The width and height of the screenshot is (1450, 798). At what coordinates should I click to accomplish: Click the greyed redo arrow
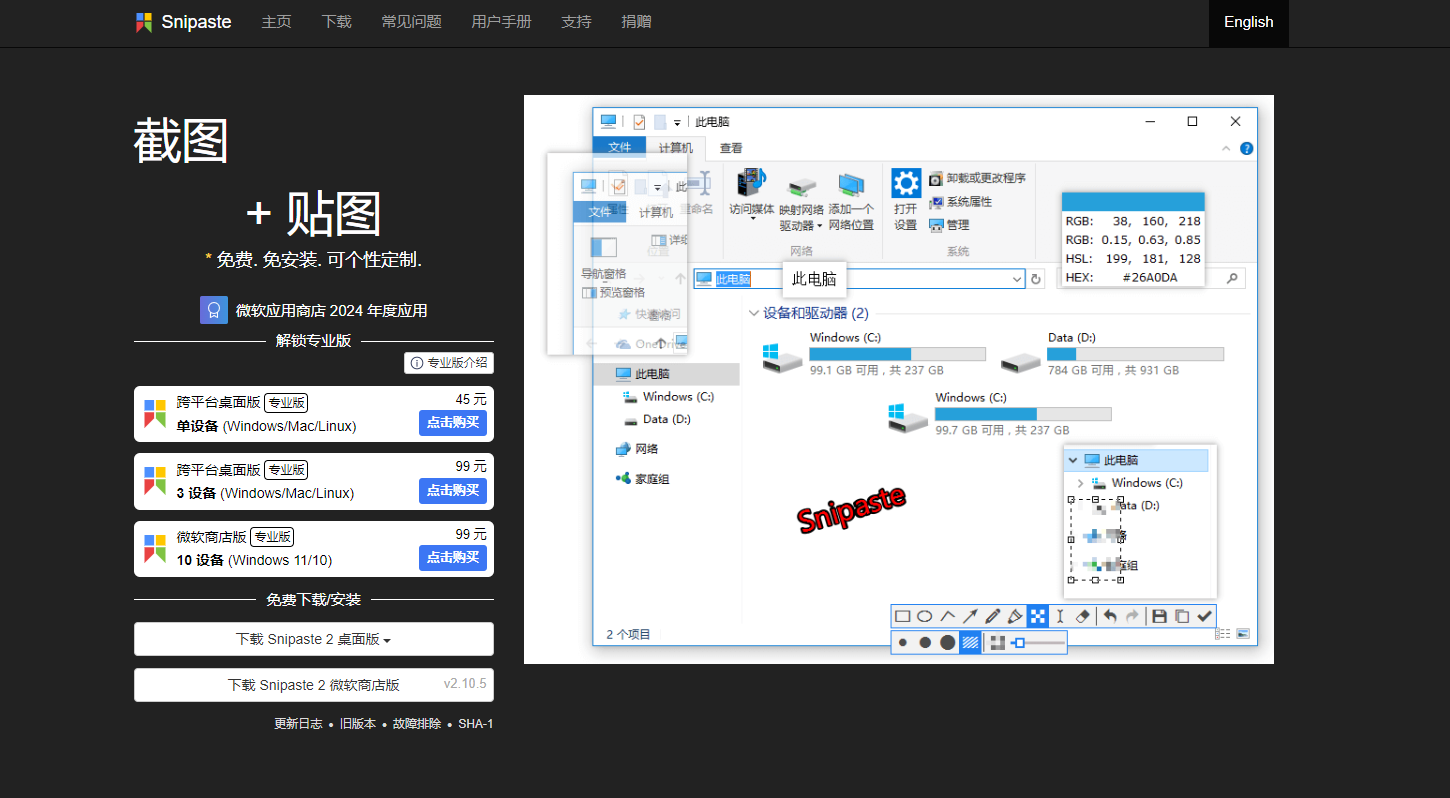[x=1132, y=616]
